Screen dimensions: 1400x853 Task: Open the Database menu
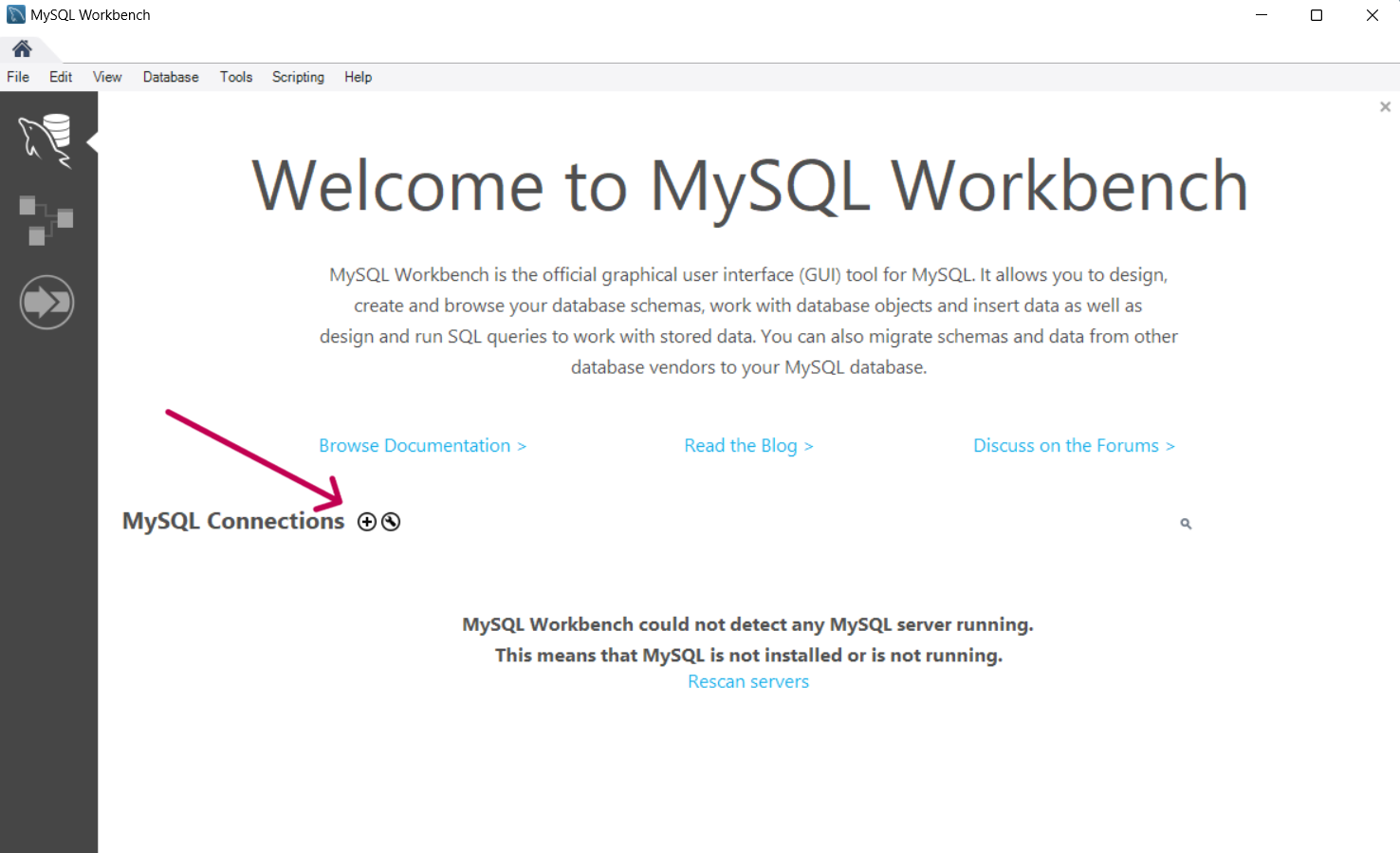tap(171, 77)
